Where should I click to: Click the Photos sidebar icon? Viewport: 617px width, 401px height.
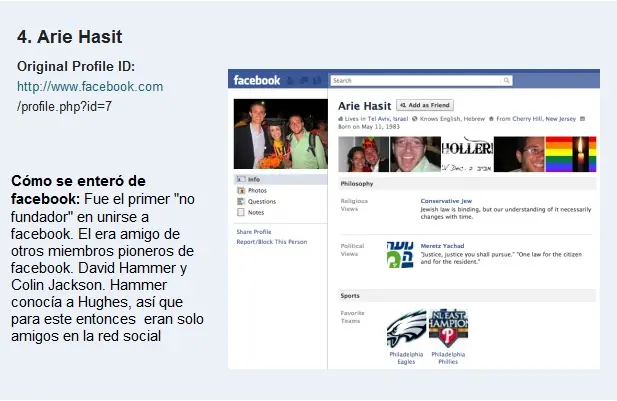click(241, 190)
